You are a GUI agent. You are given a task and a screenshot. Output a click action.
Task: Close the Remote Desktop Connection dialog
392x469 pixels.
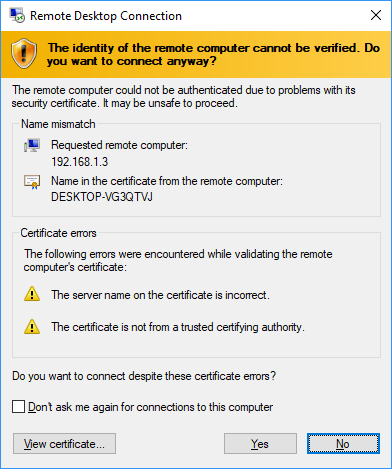pos(376,15)
